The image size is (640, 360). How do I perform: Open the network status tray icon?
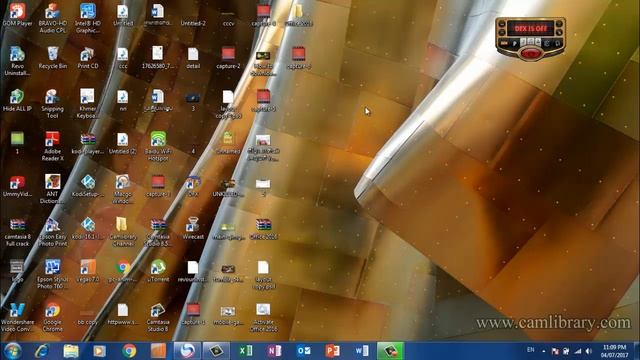578,351
